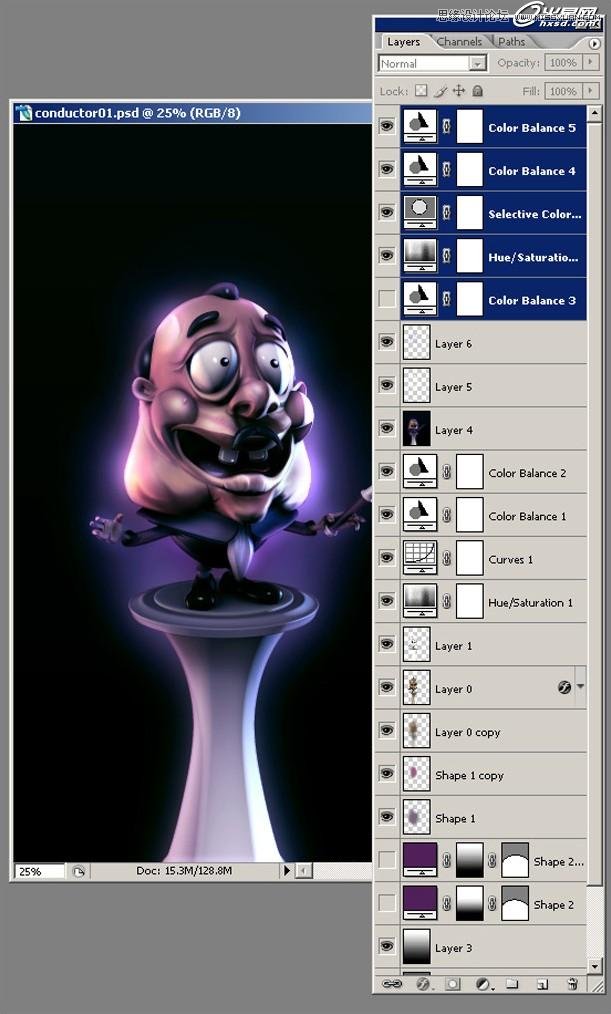Open the Fill slider arrow

coord(591,91)
